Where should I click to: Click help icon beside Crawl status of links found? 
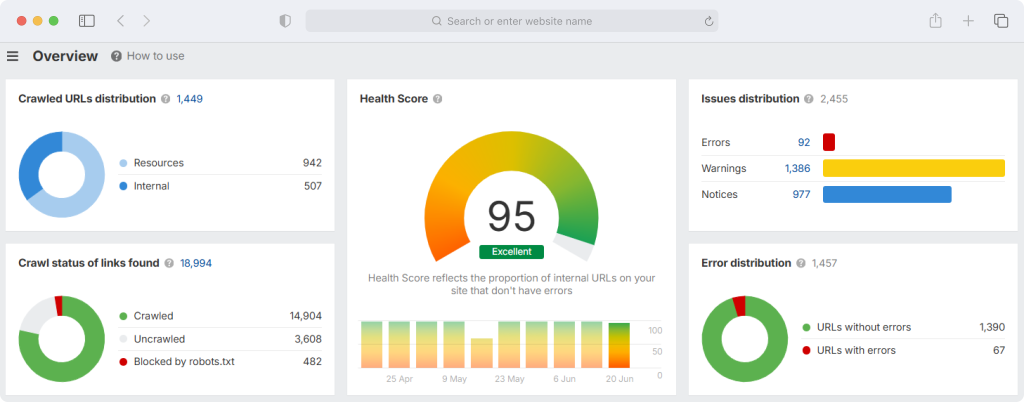click(x=169, y=263)
